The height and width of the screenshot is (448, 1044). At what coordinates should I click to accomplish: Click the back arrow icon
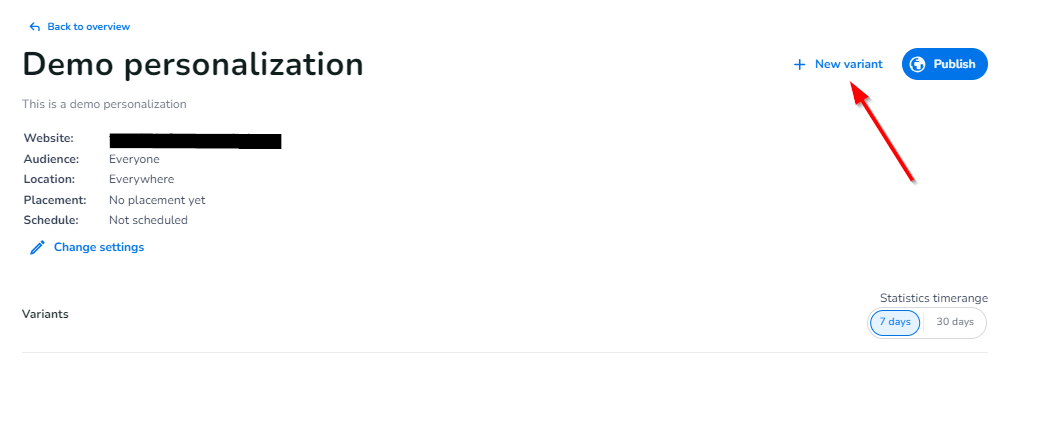pos(35,27)
